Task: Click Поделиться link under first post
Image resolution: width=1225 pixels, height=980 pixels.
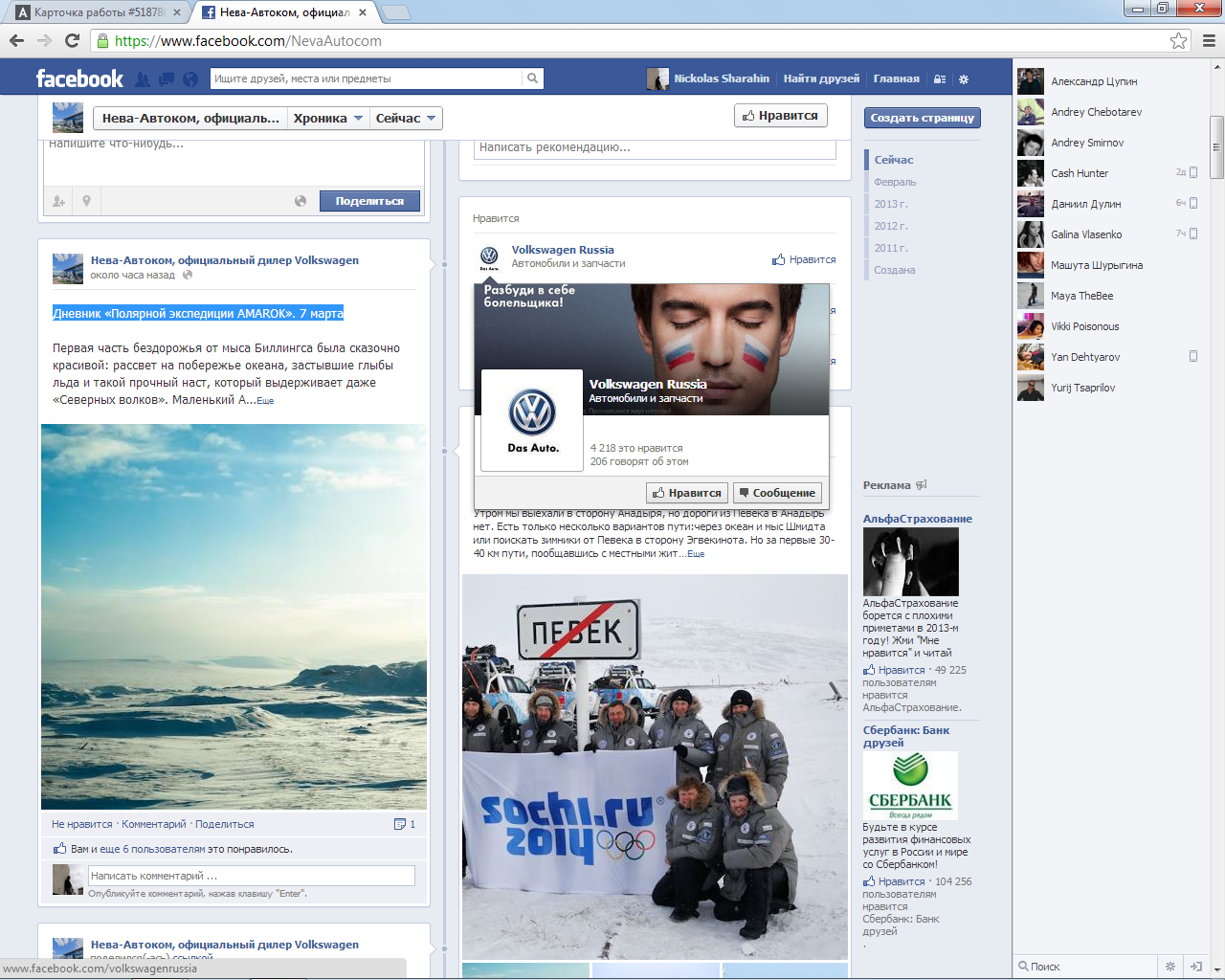Action: point(225,824)
